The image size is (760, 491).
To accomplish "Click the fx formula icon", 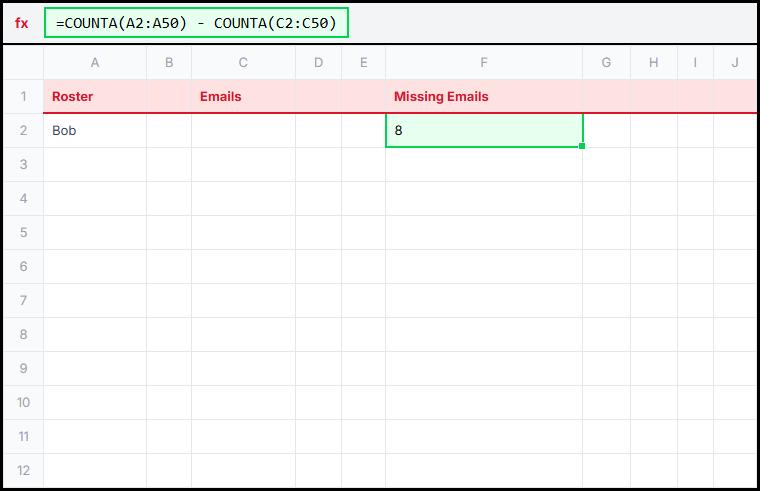I will (x=22, y=23).
